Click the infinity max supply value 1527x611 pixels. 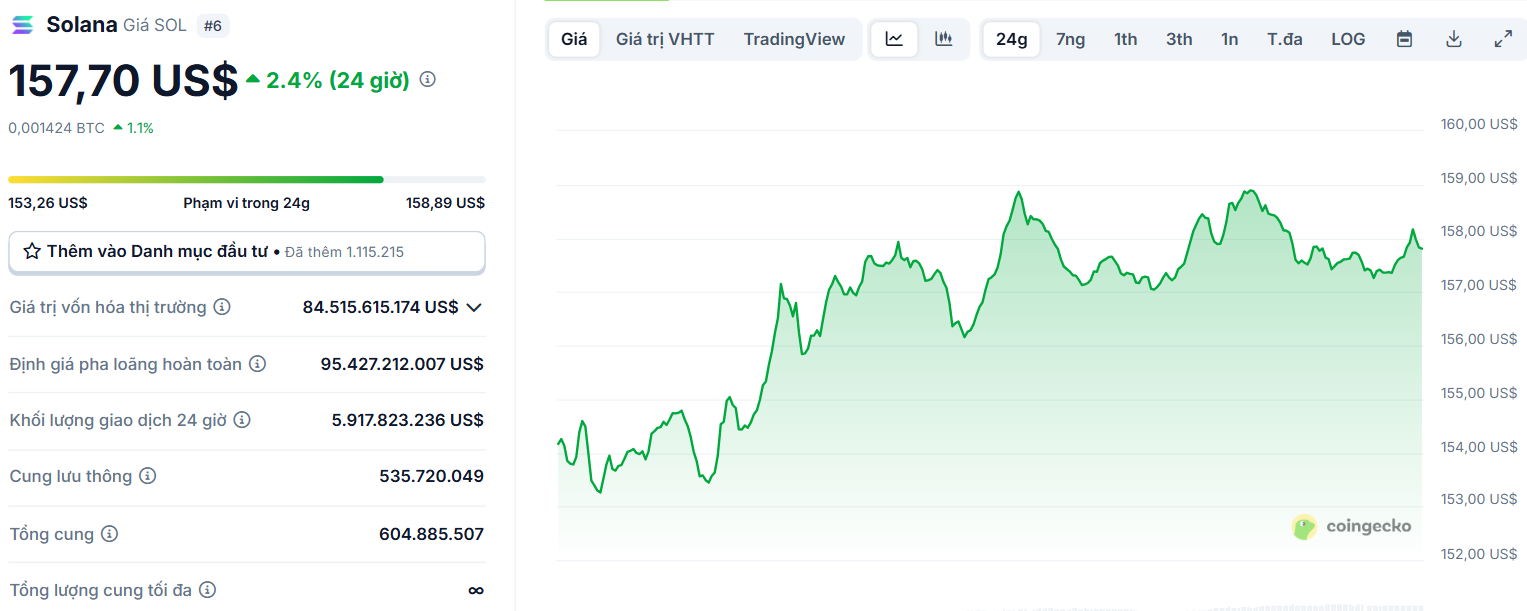coord(476,590)
